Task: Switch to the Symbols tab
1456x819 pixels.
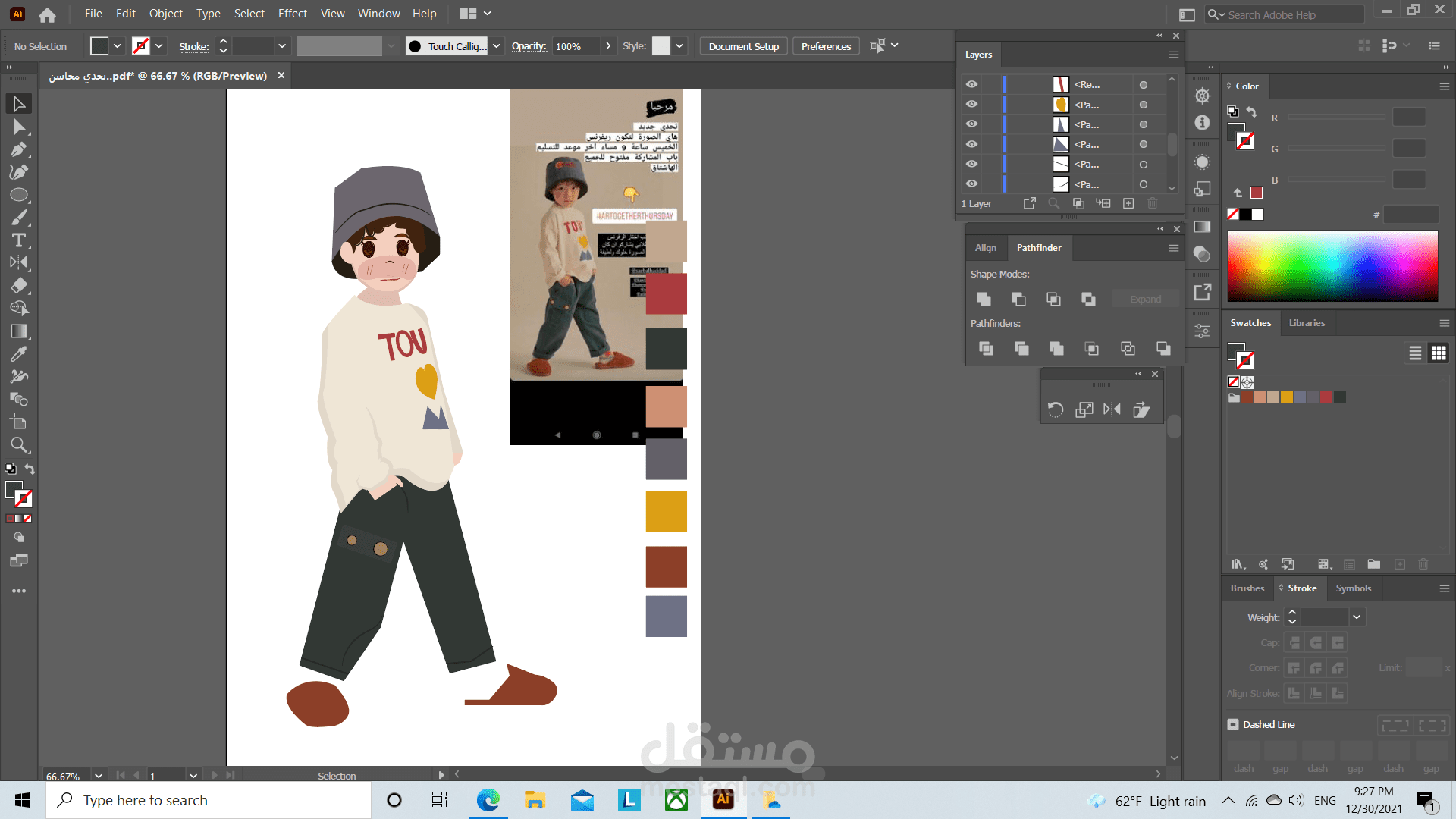Action: (1354, 588)
